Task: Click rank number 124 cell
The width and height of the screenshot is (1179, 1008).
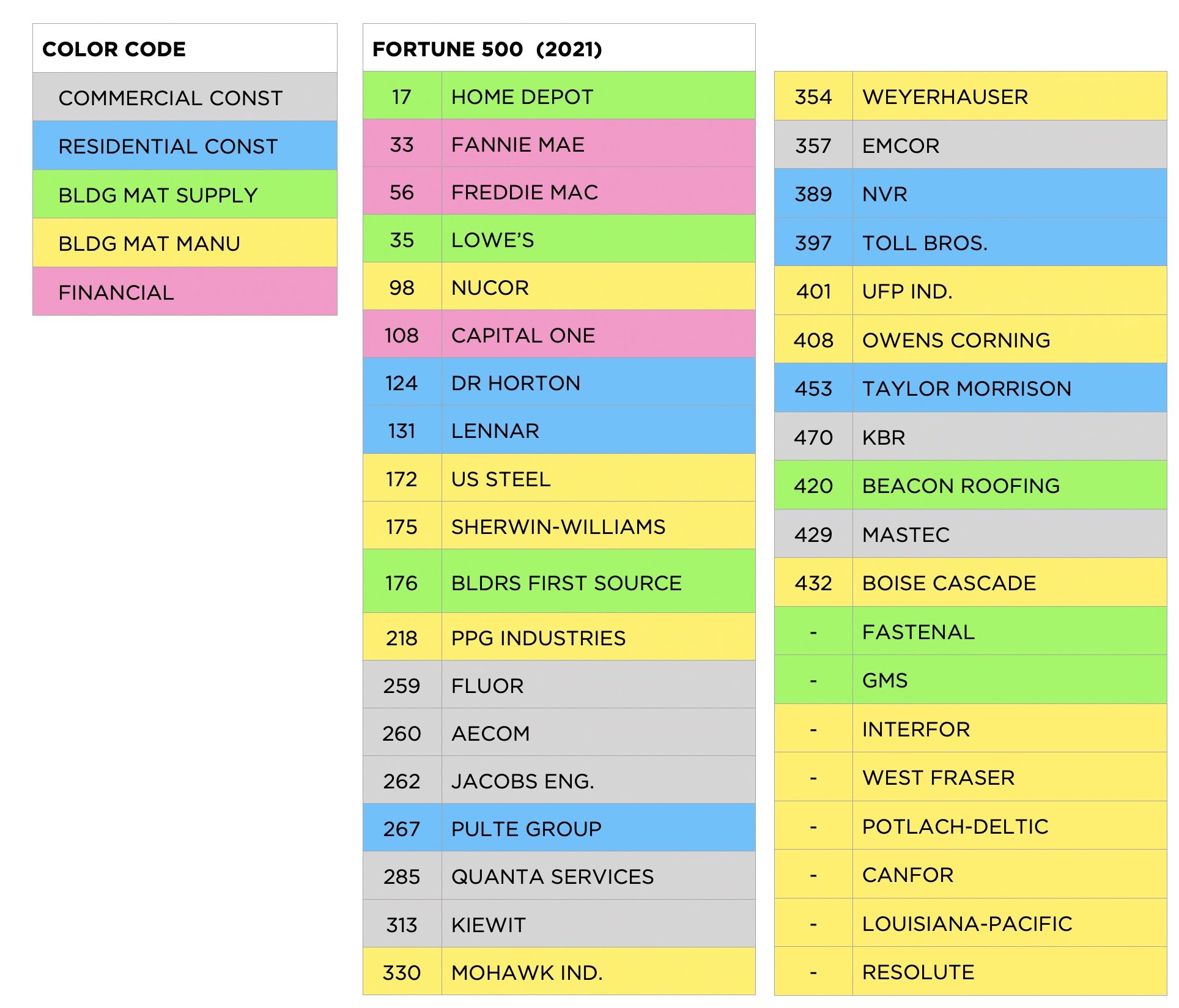Action: pos(402,382)
